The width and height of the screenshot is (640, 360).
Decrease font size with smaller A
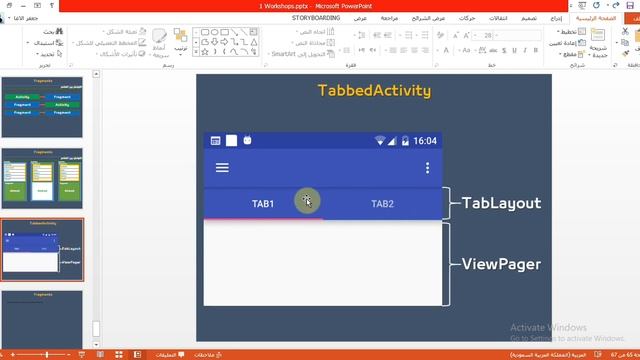click(x=456, y=36)
